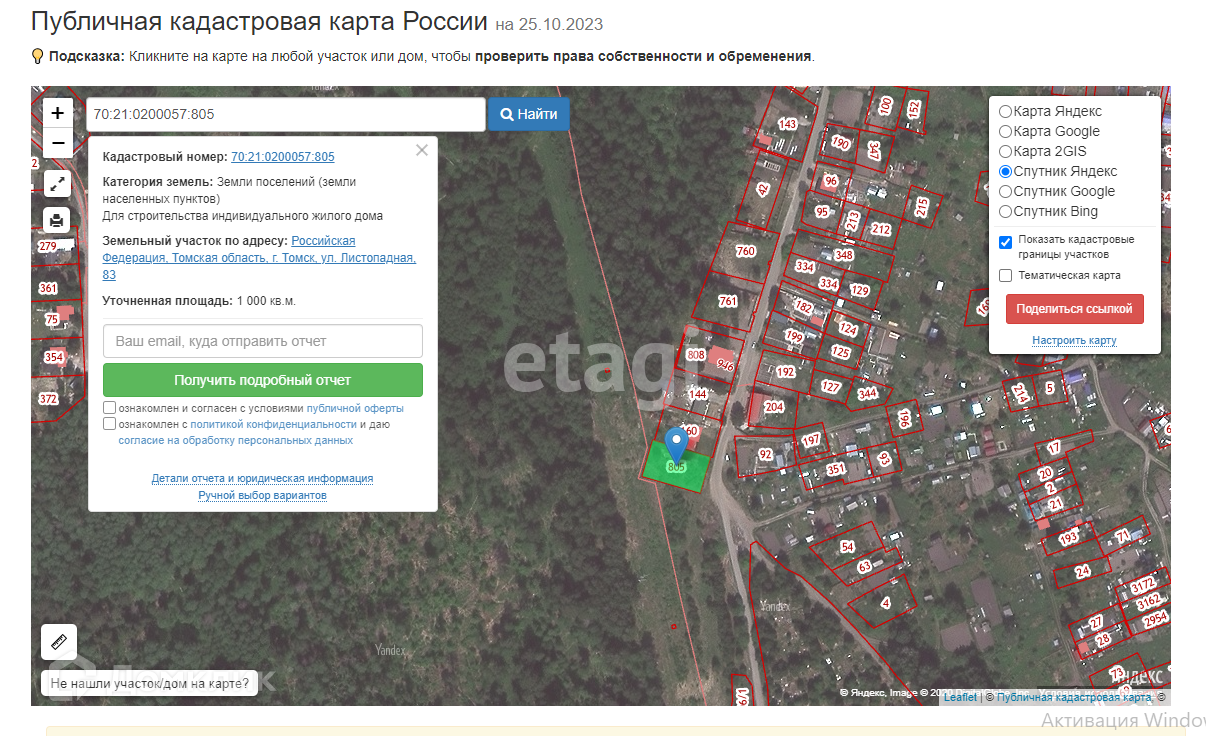Open согласие на обработку персональных данных link
This screenshot has height=736, width=1206.
click(x=236, y=440)
